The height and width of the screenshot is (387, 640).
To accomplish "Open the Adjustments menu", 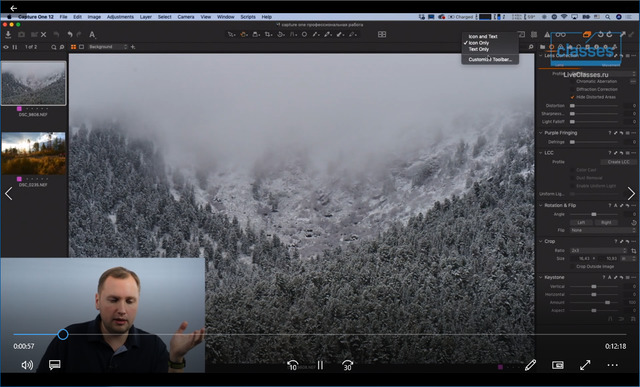I will point(120,17).
